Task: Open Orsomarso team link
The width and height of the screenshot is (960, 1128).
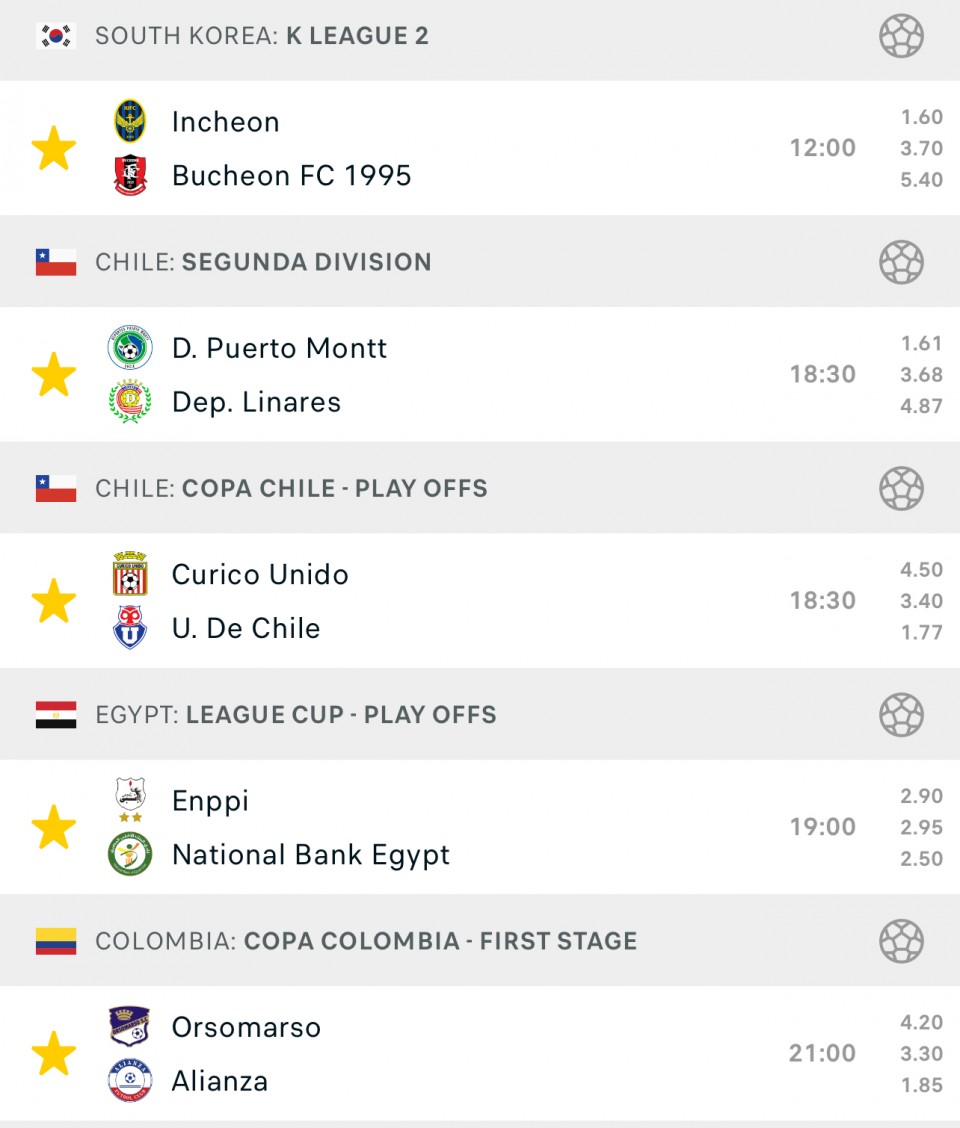Action: tap(246, 1027)
